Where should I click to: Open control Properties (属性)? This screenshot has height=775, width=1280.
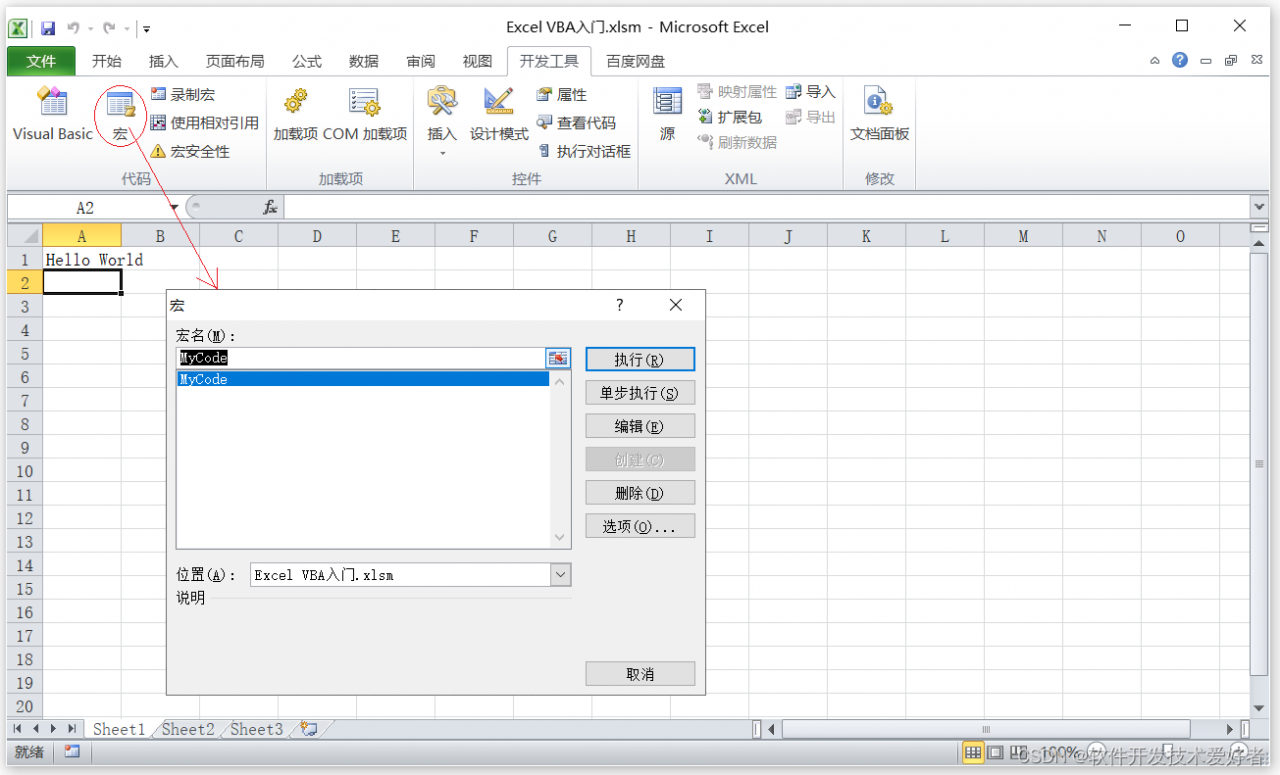(x=561, y=94)
